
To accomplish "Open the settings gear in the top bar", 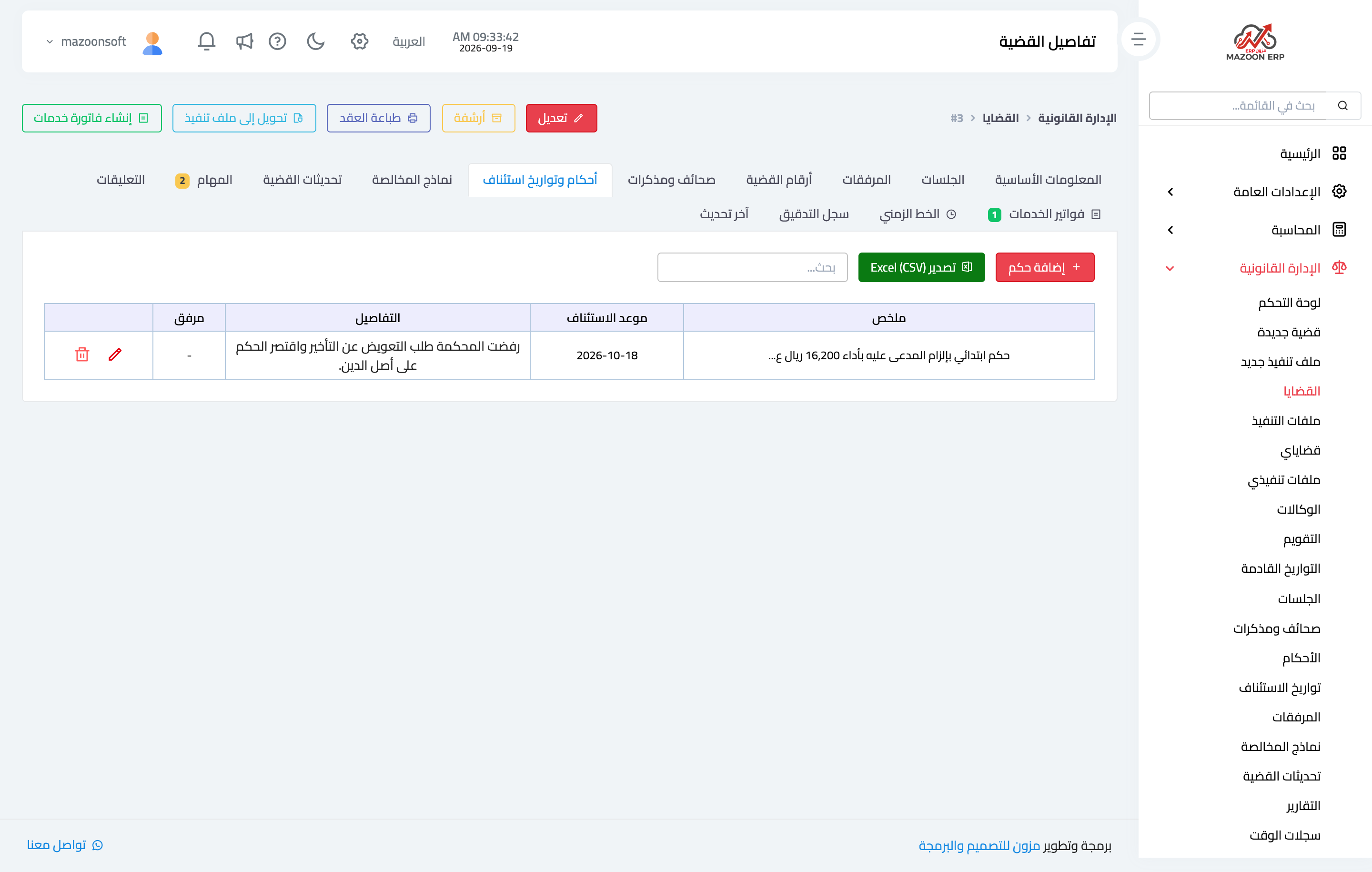I will coord(360,41).
